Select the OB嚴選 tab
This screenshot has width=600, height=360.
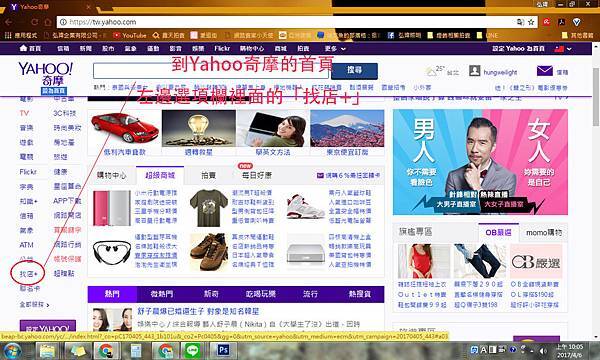498,232
